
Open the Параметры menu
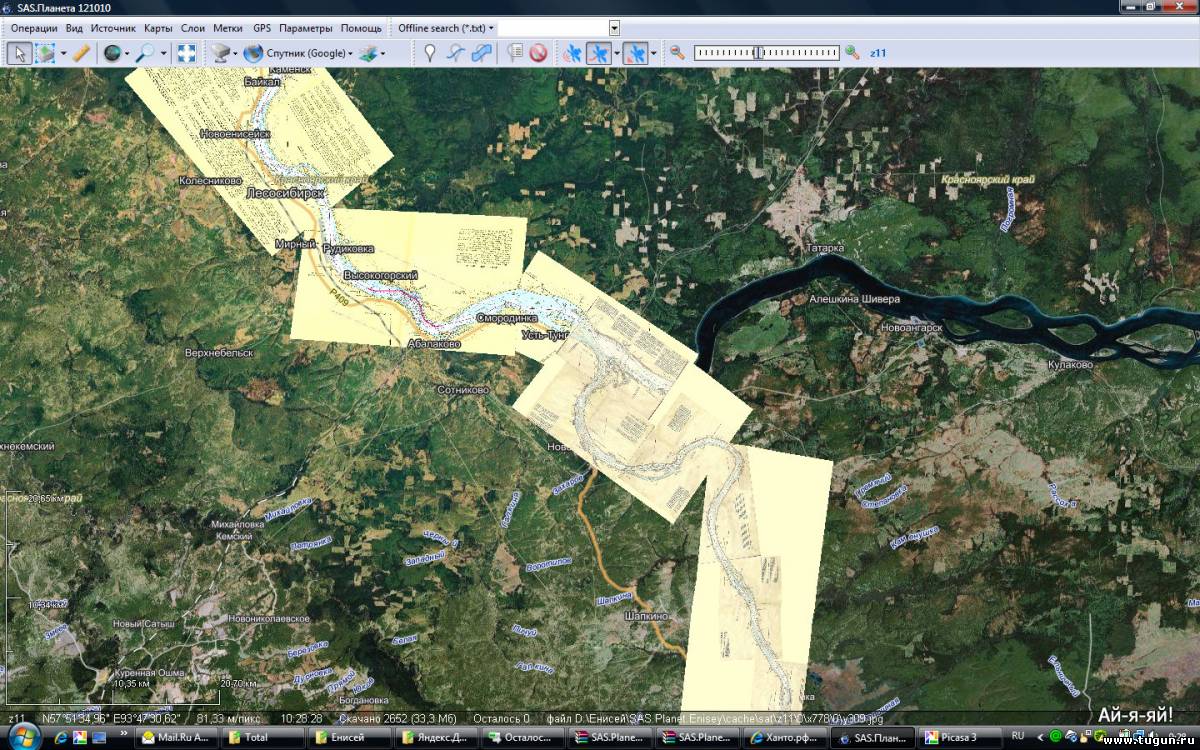pyautogui.click(x=306, y=28)
